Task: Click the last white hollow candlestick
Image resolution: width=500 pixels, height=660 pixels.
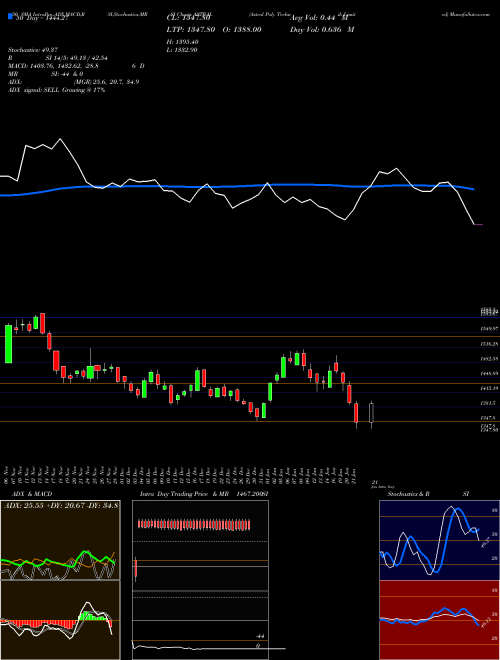Action: [x=371, y=414]
